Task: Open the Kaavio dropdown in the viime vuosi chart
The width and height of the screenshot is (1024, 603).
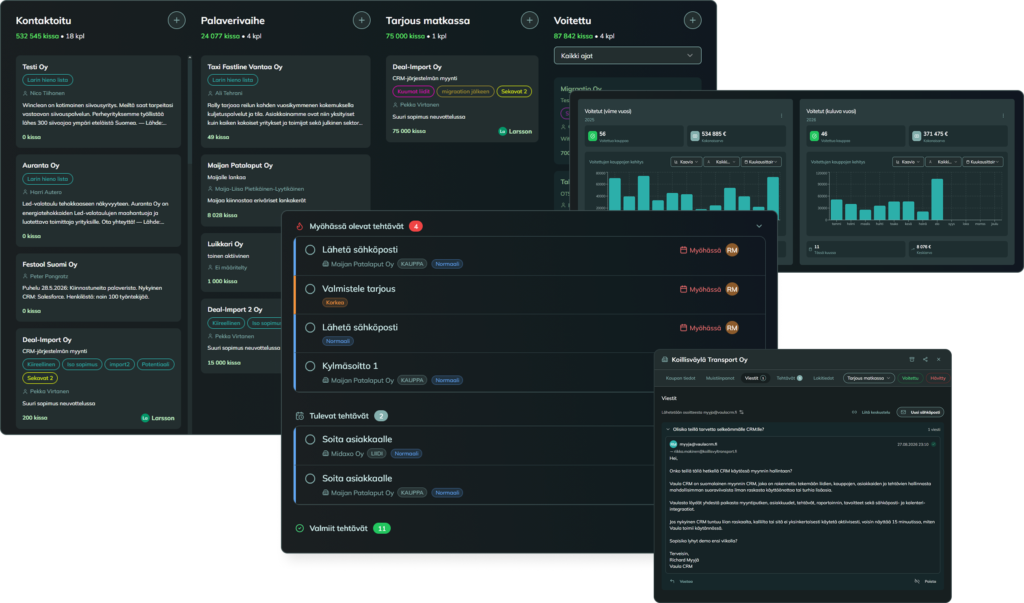Action: point(686,162)
